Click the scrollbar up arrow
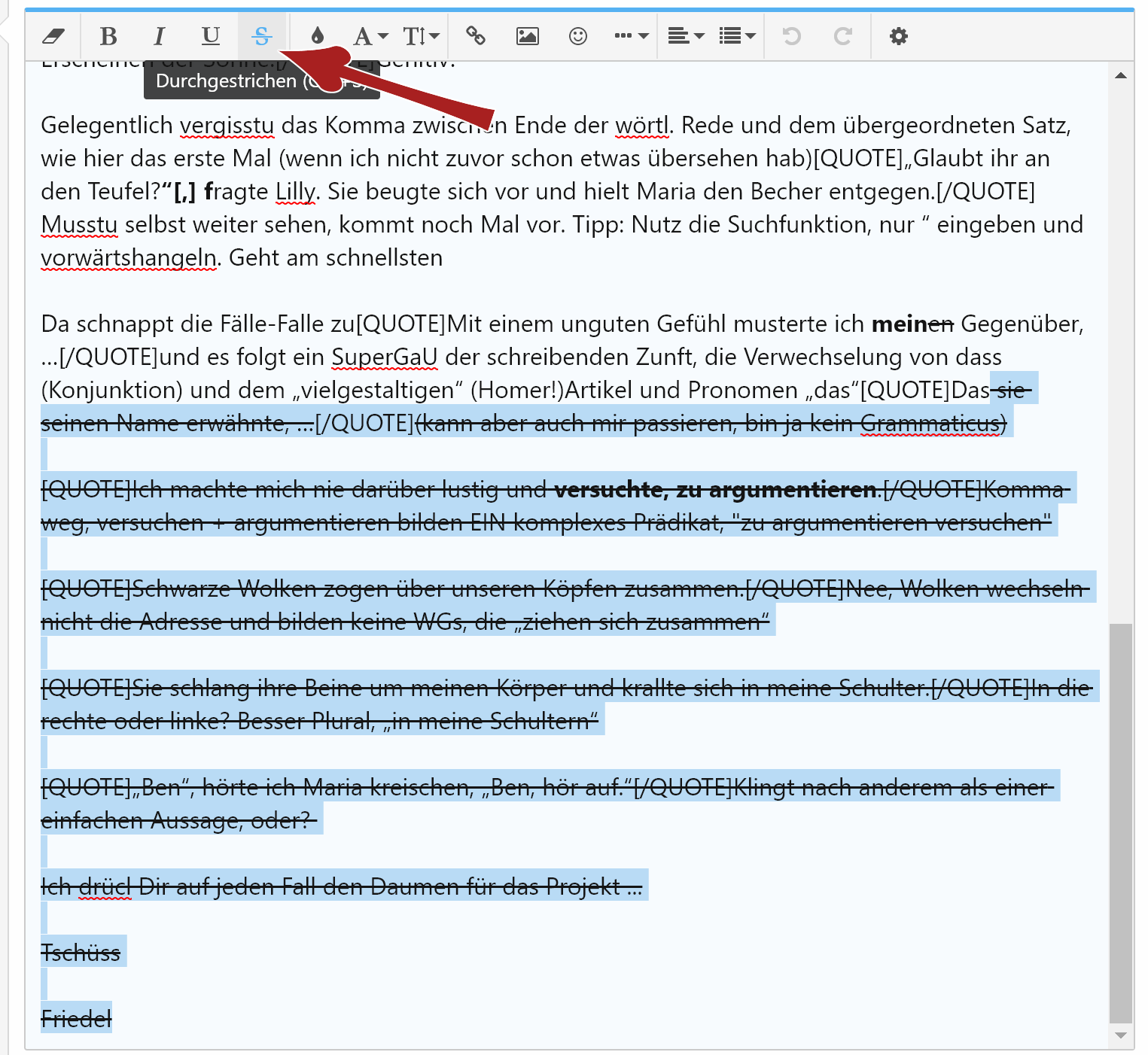Viewport: 1148px width, 1055px height. 1121,75
